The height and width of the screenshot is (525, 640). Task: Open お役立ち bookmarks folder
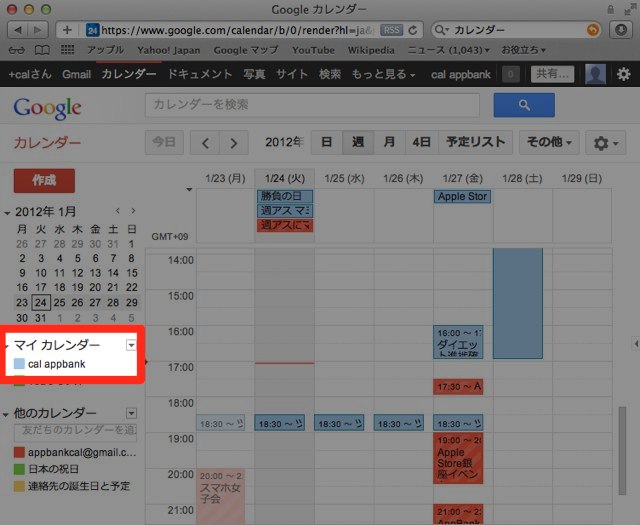point(524,50)
